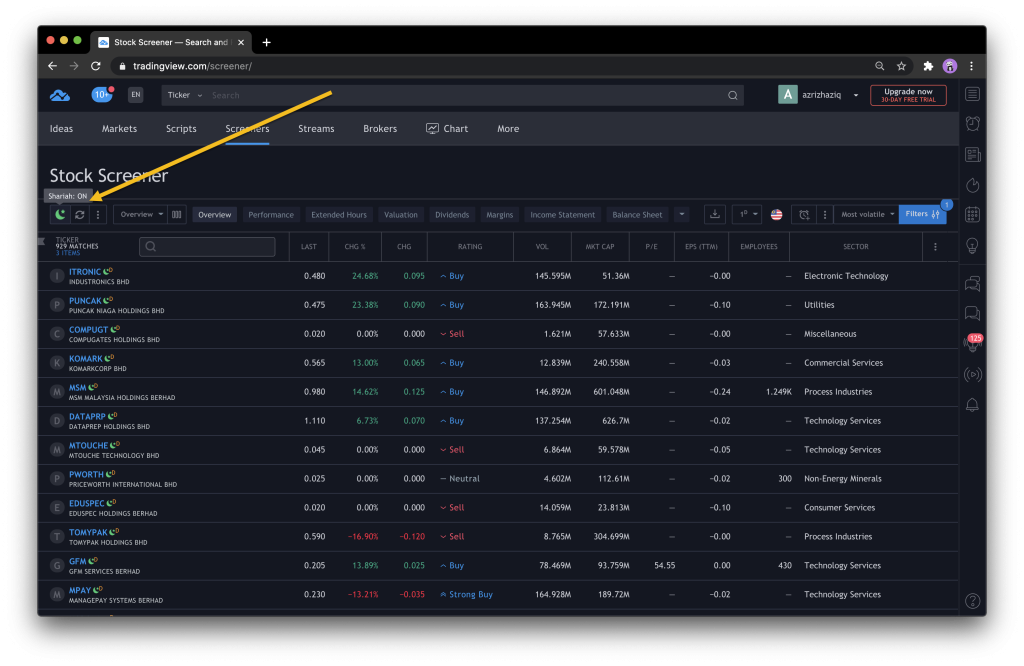Expand the 1D time interval dropdown
Screen dimensions: 1024x666
tap(746, 214)
